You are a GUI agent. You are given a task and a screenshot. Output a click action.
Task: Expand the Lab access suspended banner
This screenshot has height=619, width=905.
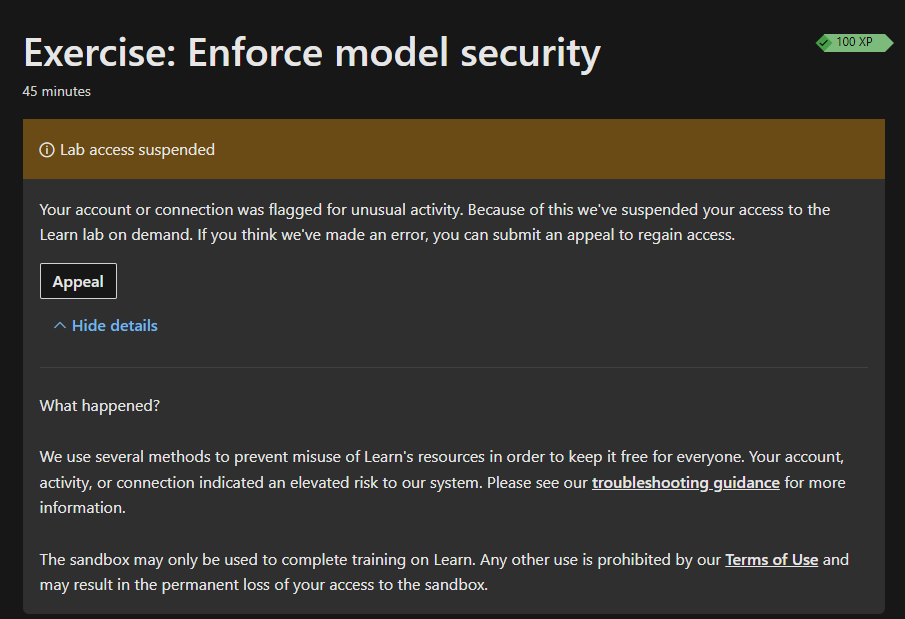pyautogui.click(x=452, y=149)
